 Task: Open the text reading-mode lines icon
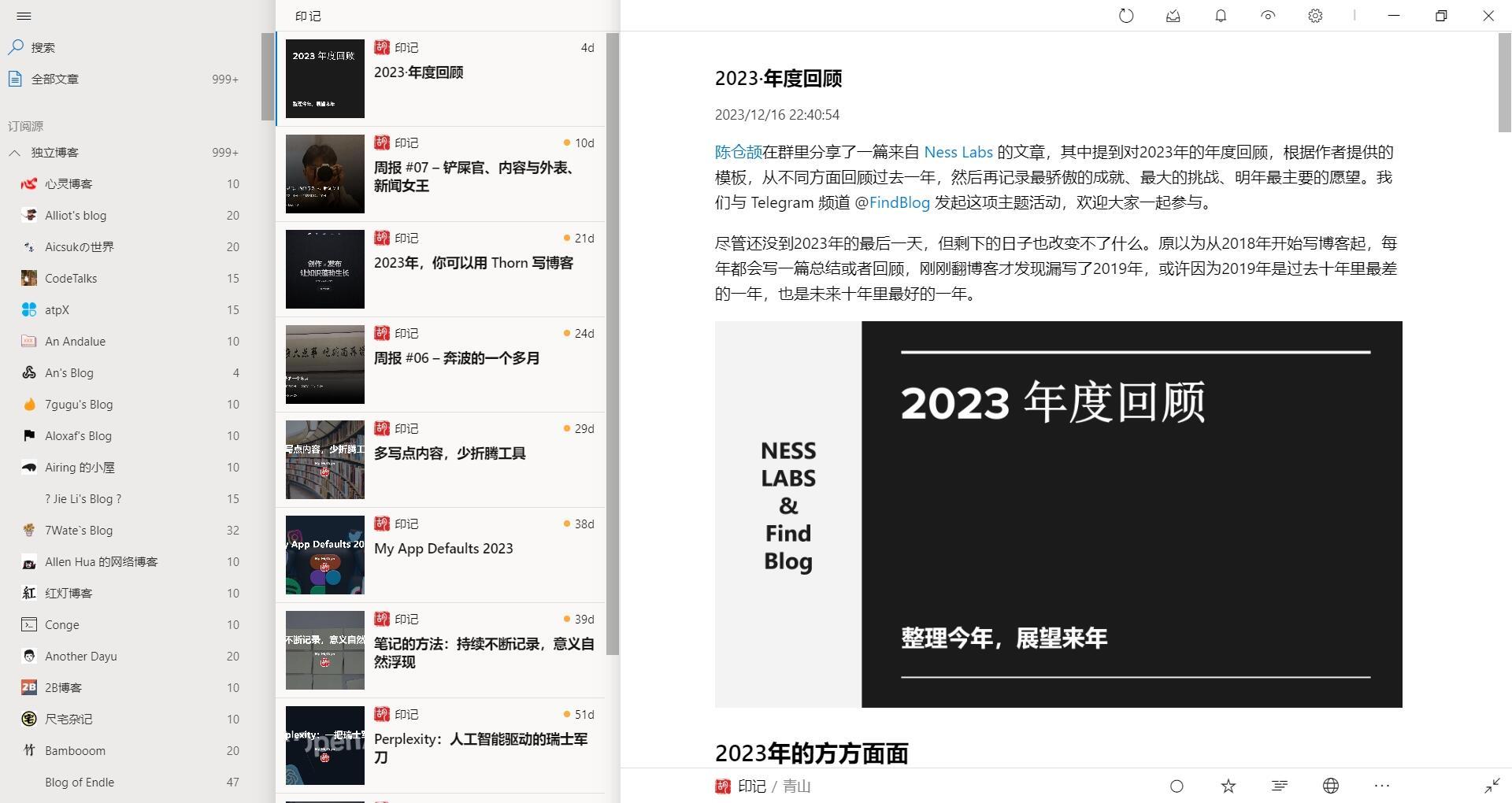click(1280, 786)
